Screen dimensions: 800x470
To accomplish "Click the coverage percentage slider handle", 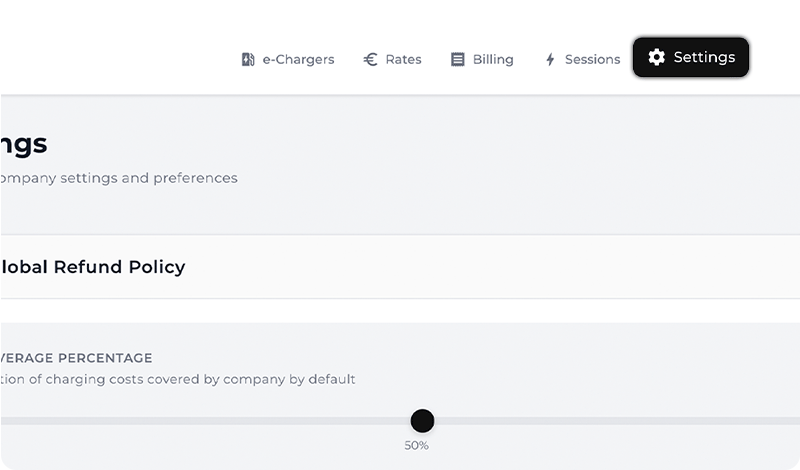I will 422,421.
